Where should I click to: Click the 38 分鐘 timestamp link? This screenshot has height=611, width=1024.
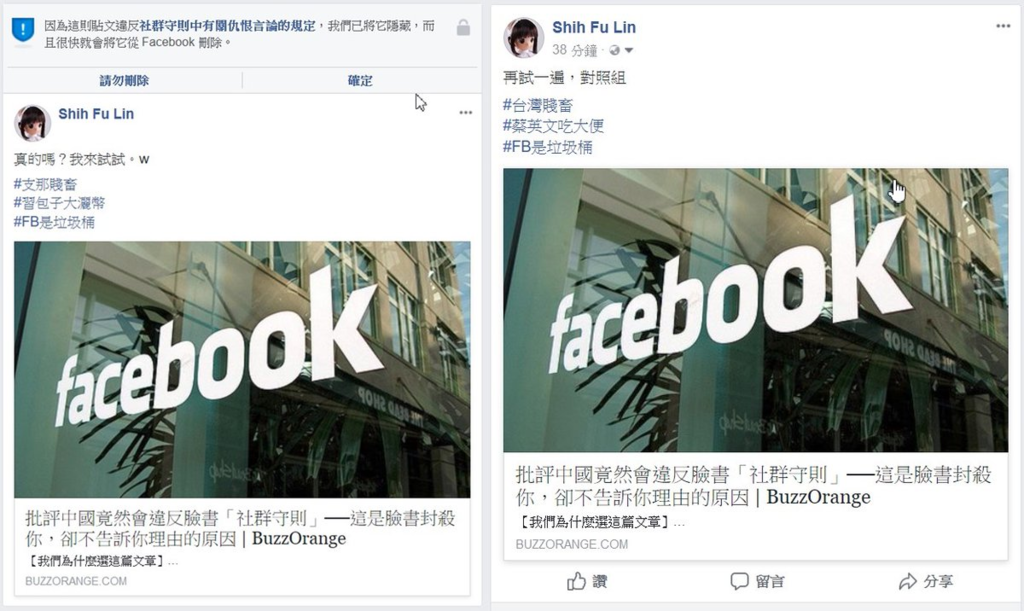(x=575, y=50)
